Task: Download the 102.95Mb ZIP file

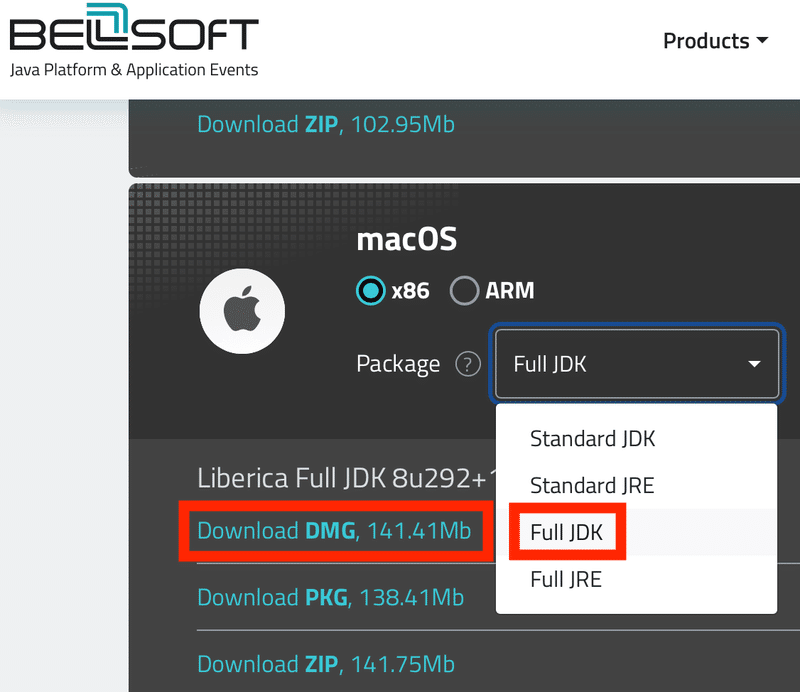Action: (x=326, y=125)
